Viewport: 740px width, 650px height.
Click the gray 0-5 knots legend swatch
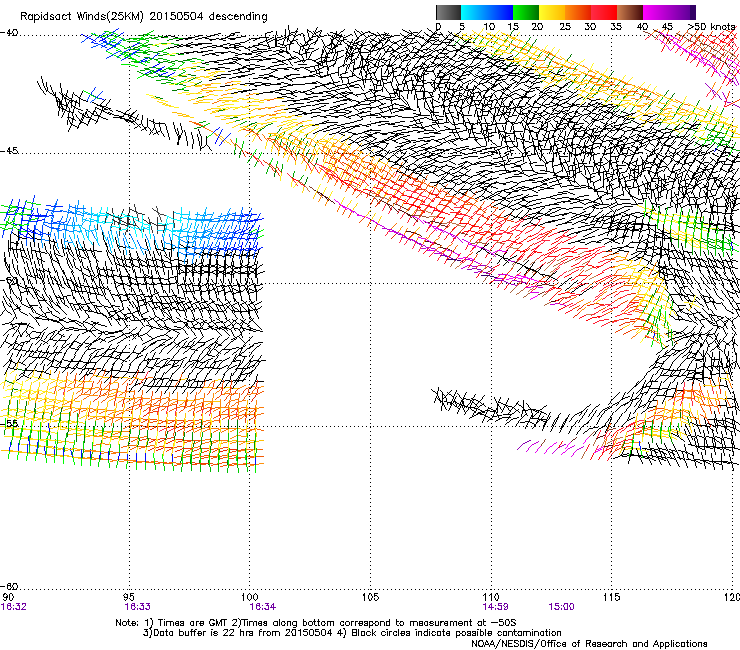[448, 12]
